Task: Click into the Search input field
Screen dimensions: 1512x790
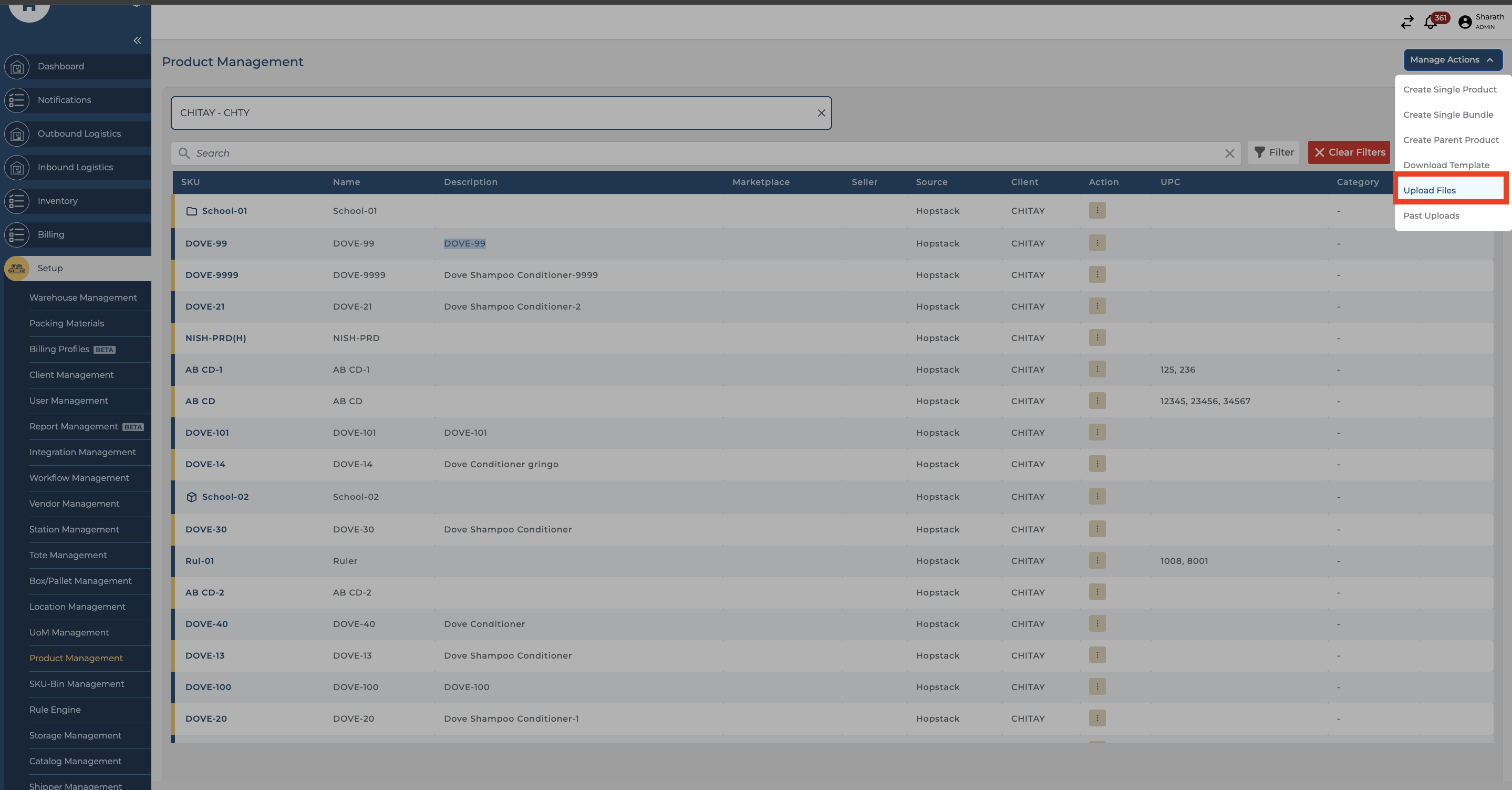Action: tap(705, 153)
